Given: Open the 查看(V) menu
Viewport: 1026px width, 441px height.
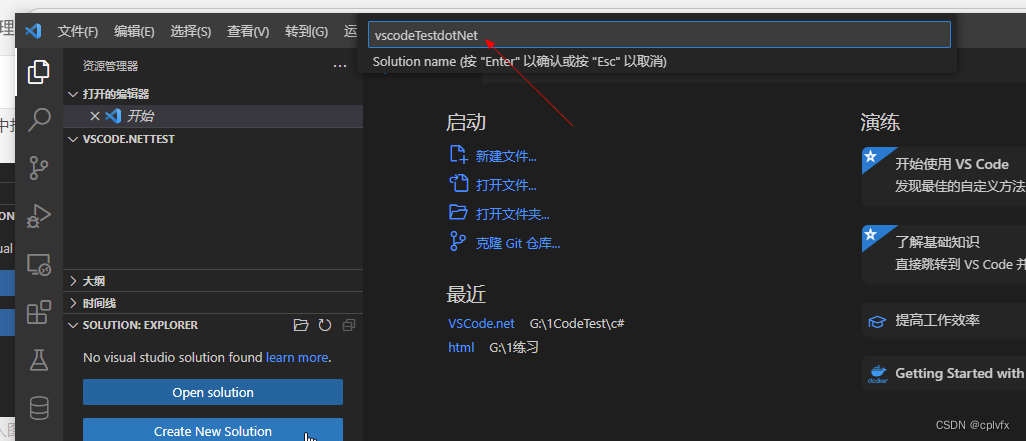Looking at the screenshot, I should 248,31.
